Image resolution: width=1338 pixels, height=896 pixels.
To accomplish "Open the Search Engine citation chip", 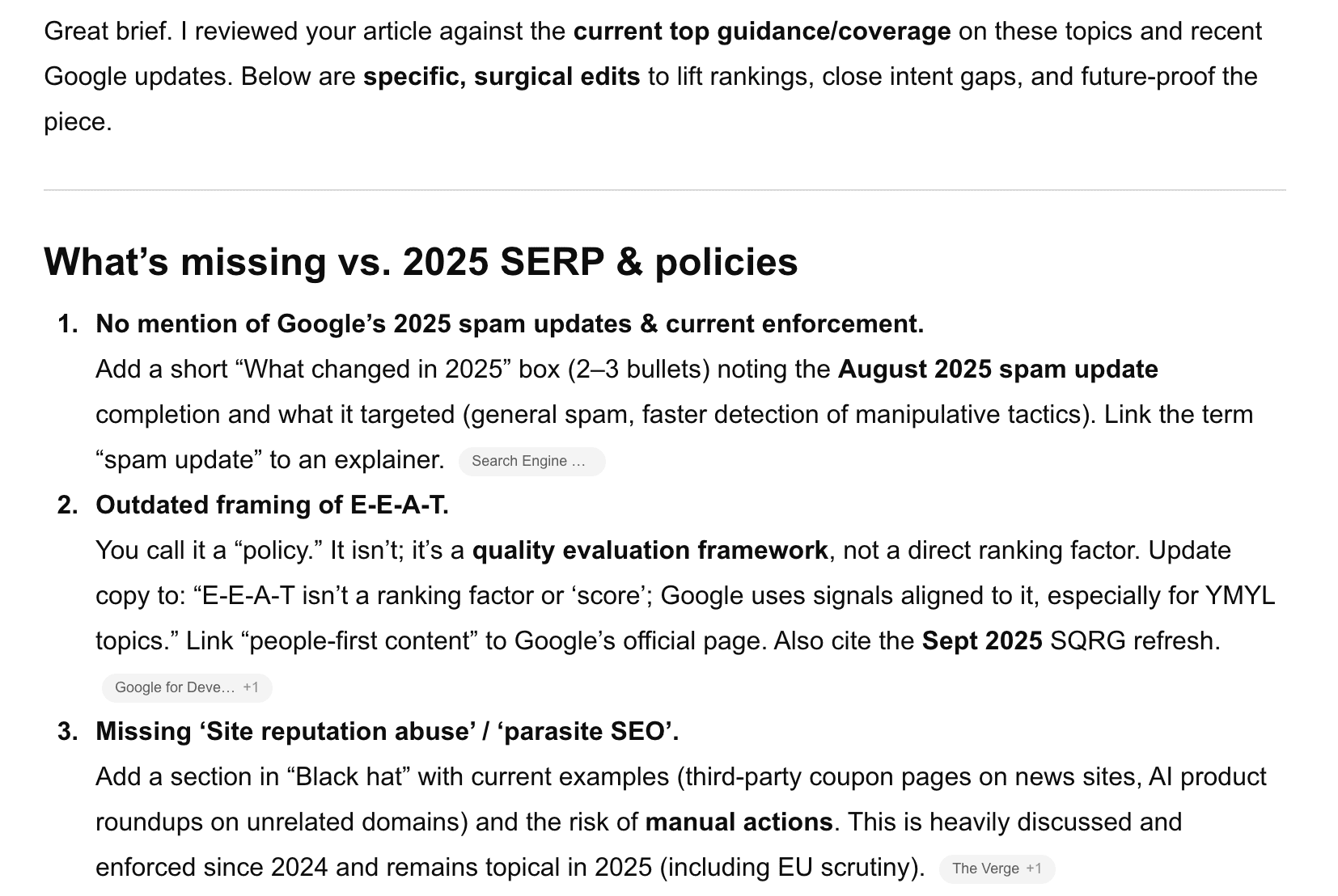I will click(531, 461).
